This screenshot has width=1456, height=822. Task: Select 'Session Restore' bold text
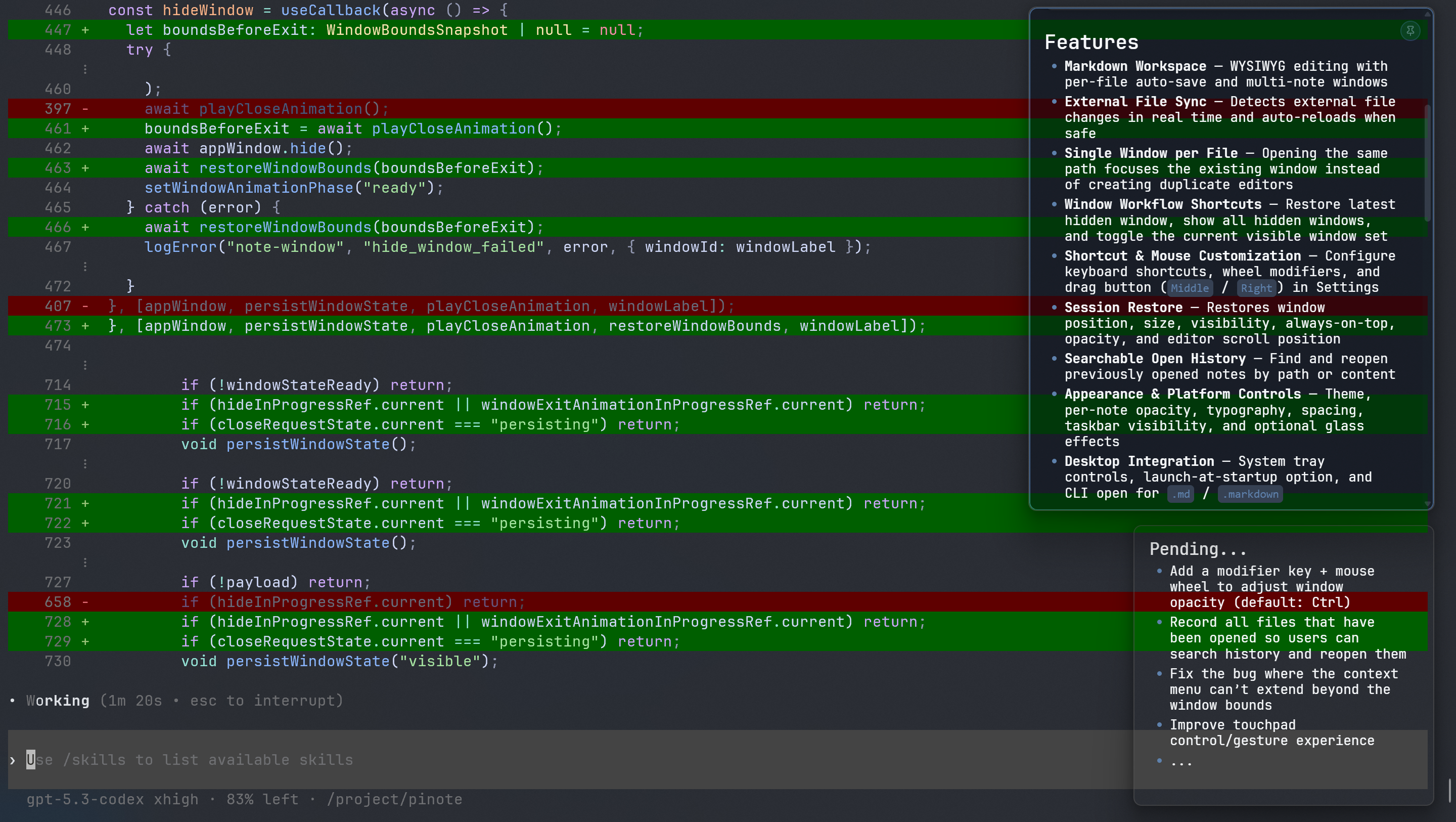(1123, 307)
